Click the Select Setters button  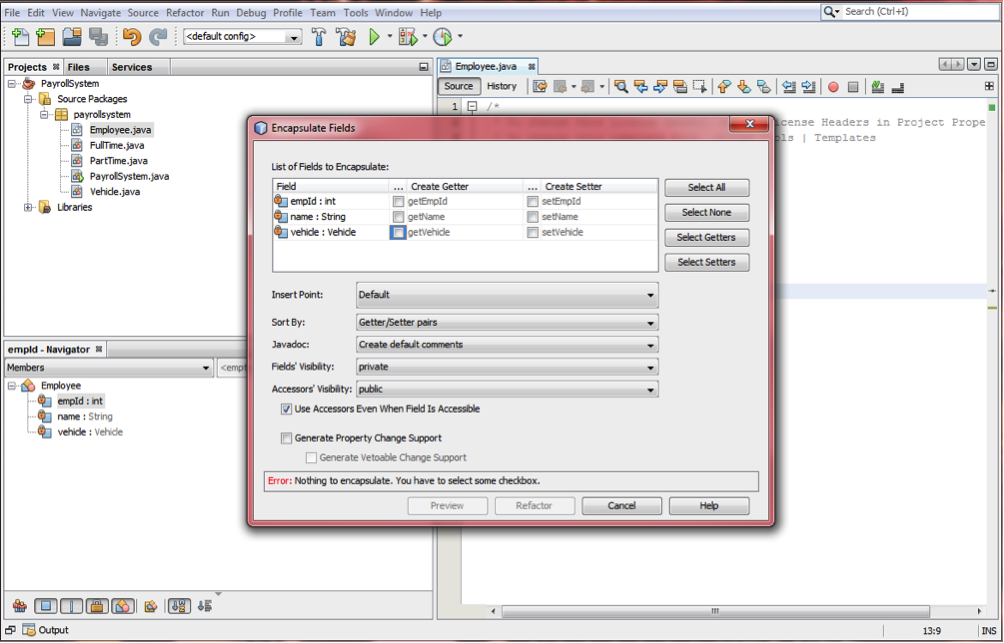706,262
